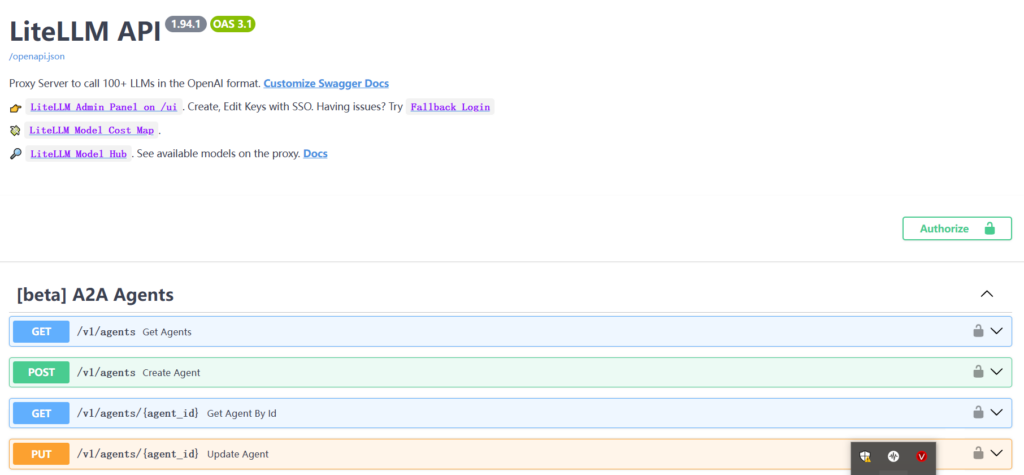The width and height of the screenshot is (1024, 475).
Task: Open the Customize Swagger Docs link
Action: (x=326, y=84)
